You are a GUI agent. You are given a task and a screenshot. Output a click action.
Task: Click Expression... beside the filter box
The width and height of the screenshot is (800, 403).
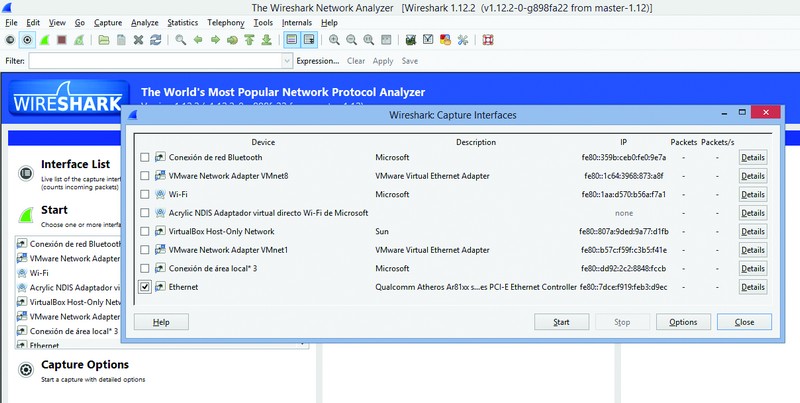(318, 61)
